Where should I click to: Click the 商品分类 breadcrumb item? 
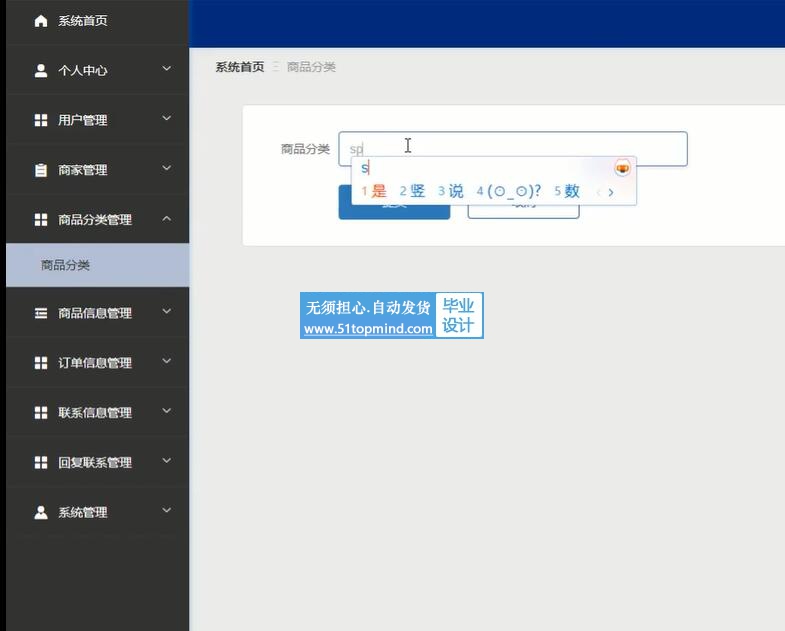[311, 67]
